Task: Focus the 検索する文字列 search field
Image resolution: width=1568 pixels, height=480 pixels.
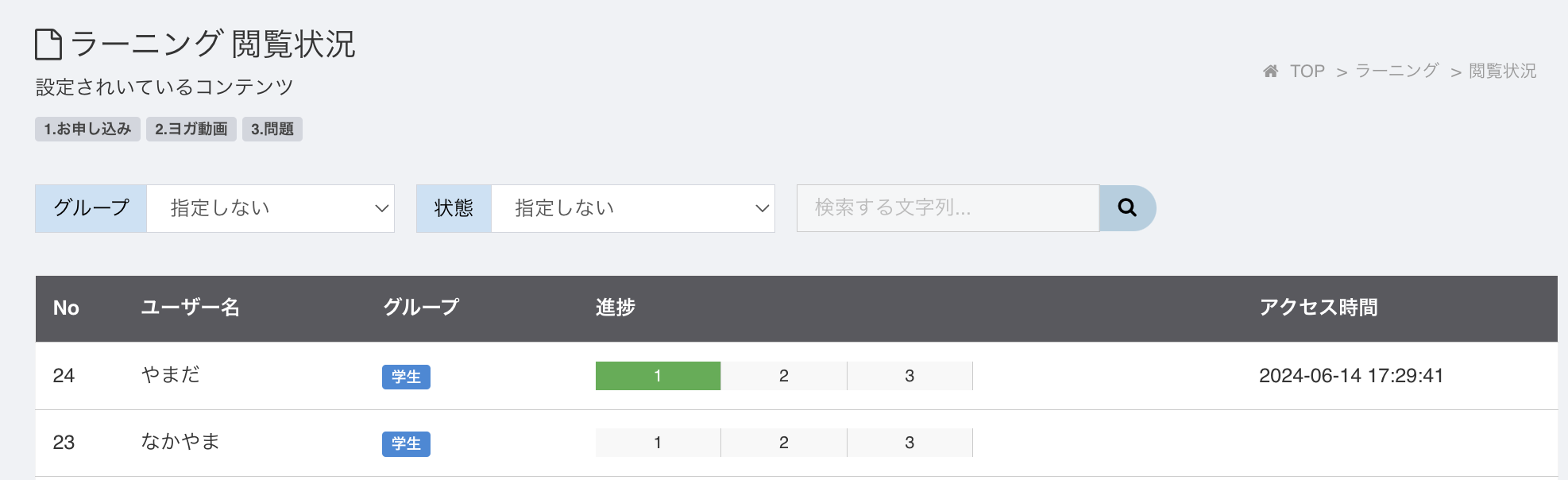Action: 948,208
